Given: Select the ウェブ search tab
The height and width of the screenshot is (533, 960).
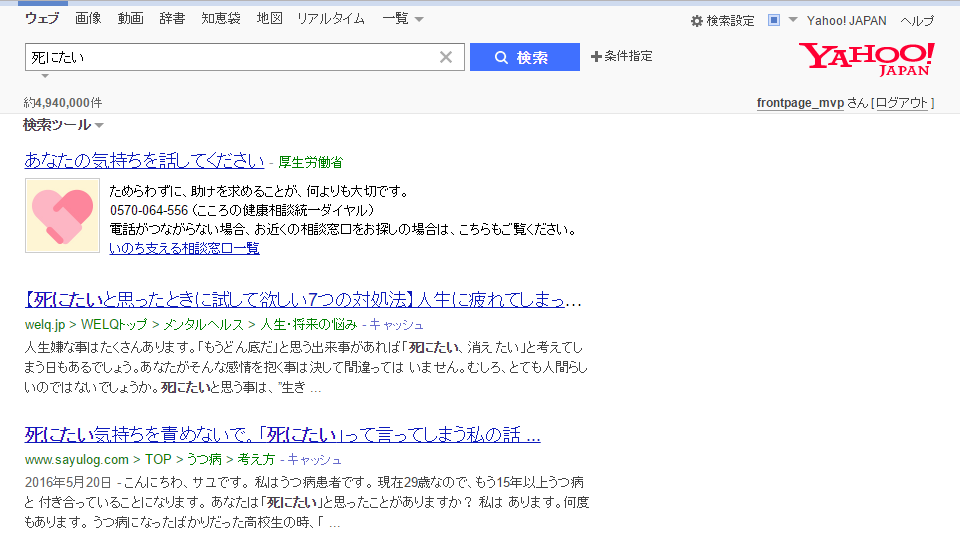Looking at the screenshot, I should (42, 18).
